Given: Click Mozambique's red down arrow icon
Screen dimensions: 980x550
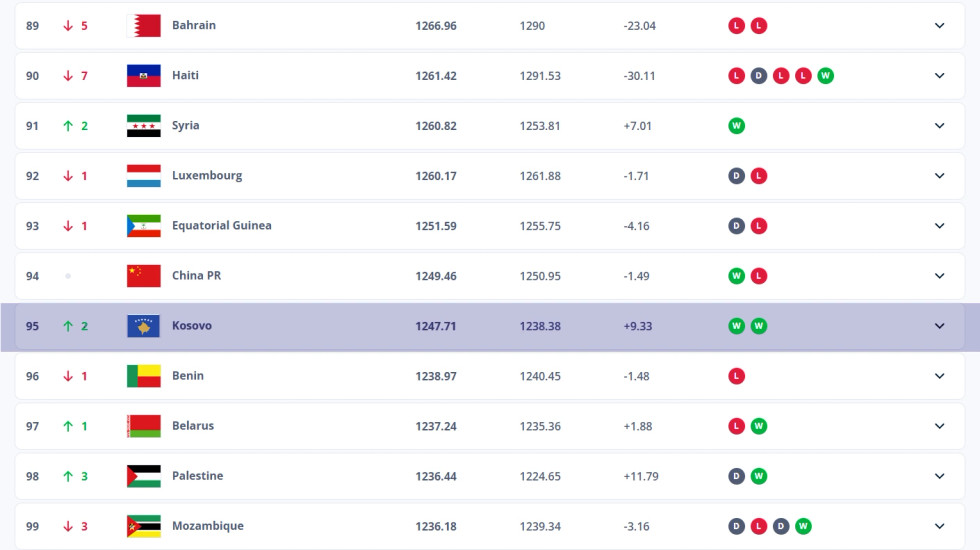Looking at the screenshot, I should point(68,526).
